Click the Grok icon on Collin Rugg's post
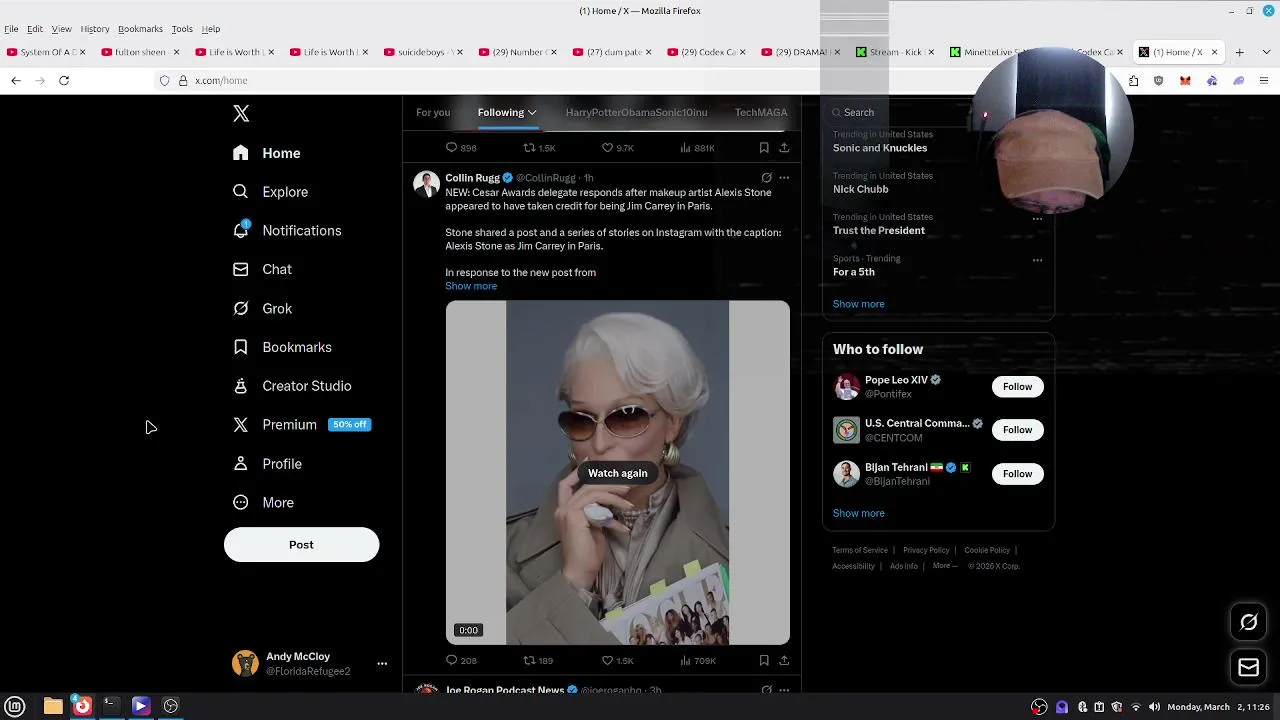Screen dimensions: 1280x720 coord(767,178)
